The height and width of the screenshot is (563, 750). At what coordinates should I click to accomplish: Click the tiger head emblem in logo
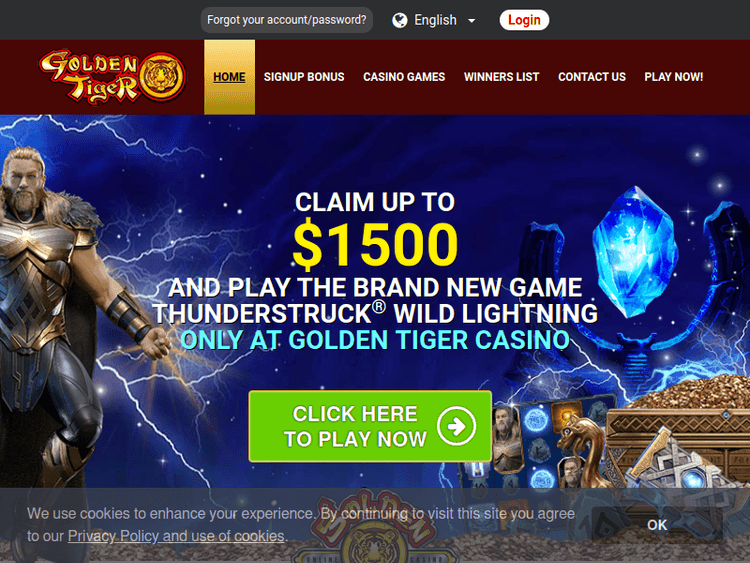(x=163, y=77)
